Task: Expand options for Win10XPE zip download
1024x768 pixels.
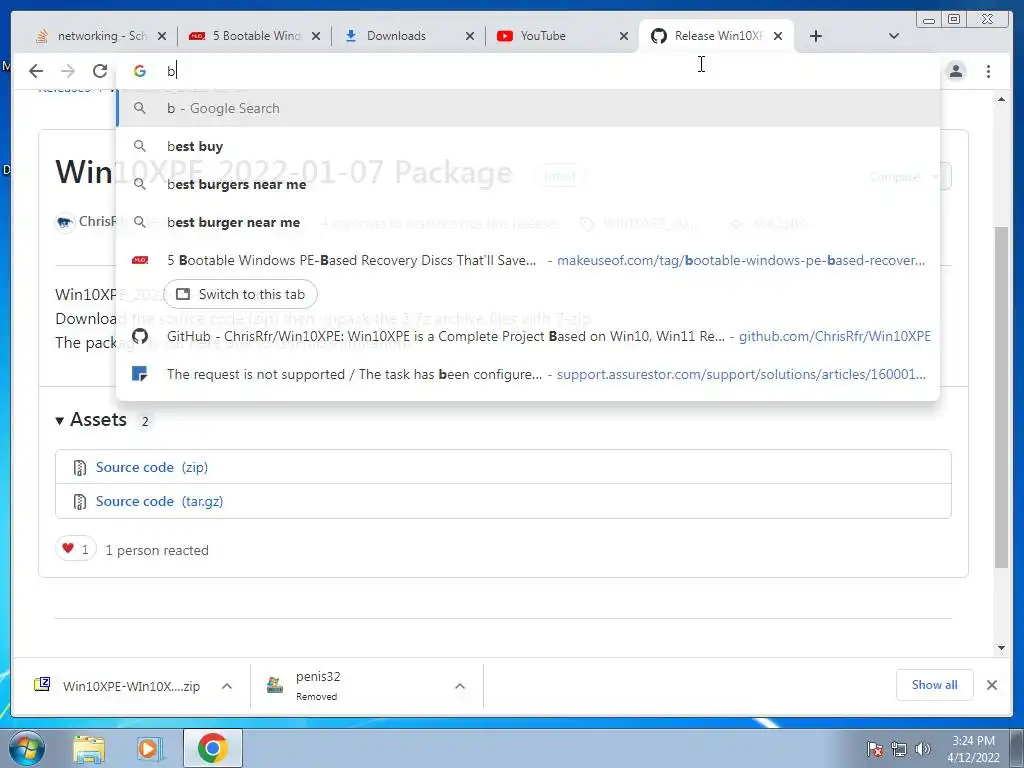Action: tap(227, 686)
